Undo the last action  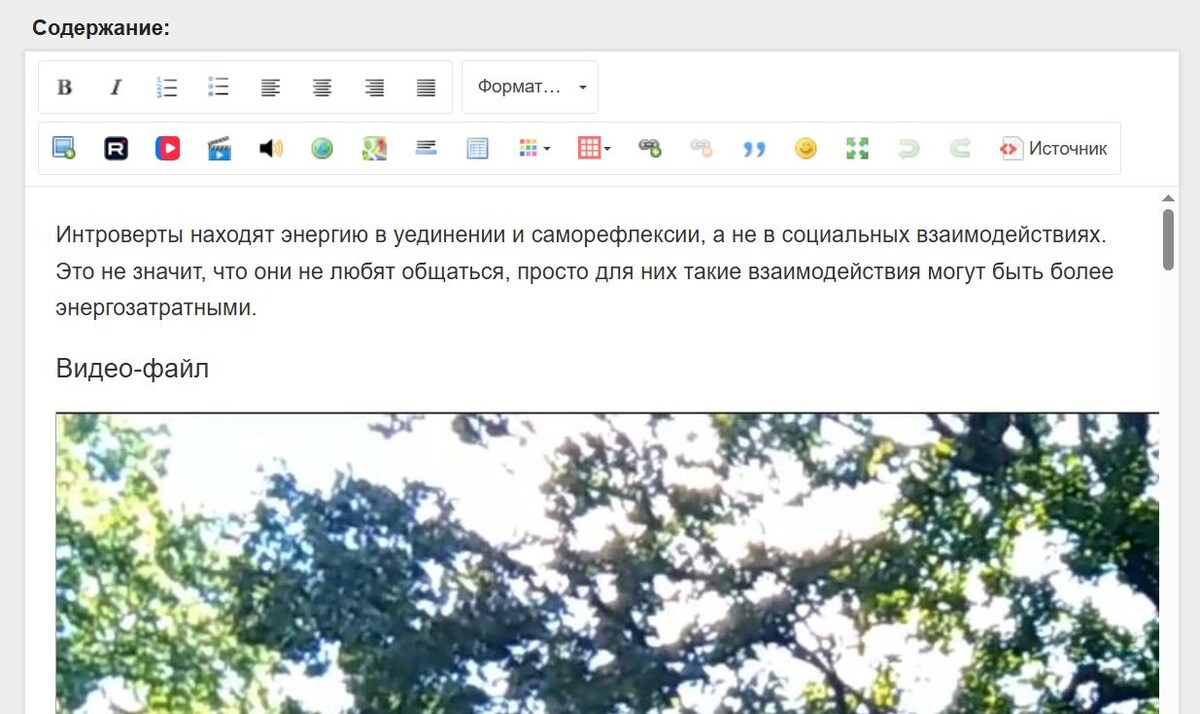909,149
